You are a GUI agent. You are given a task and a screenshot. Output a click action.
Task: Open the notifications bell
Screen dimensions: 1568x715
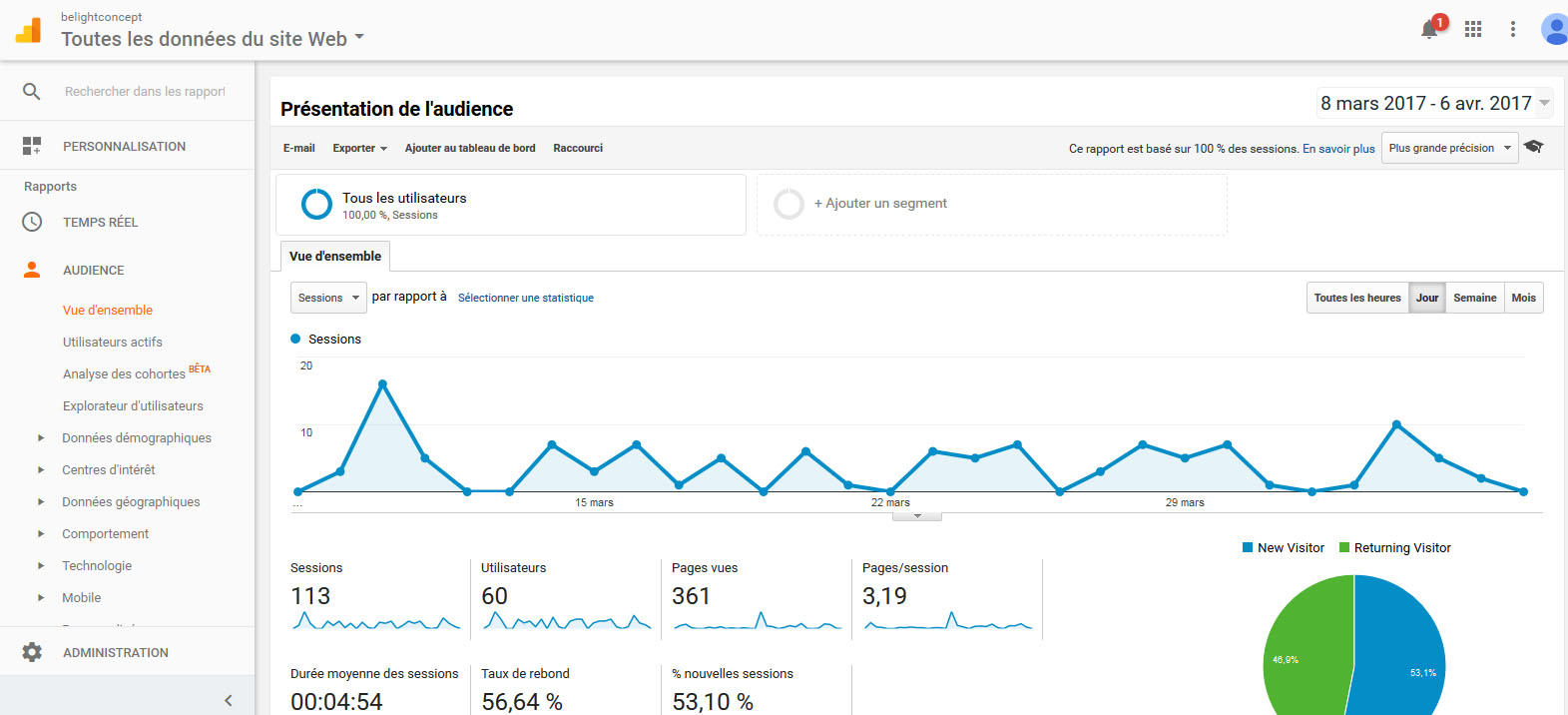[x=1429, y=29]
